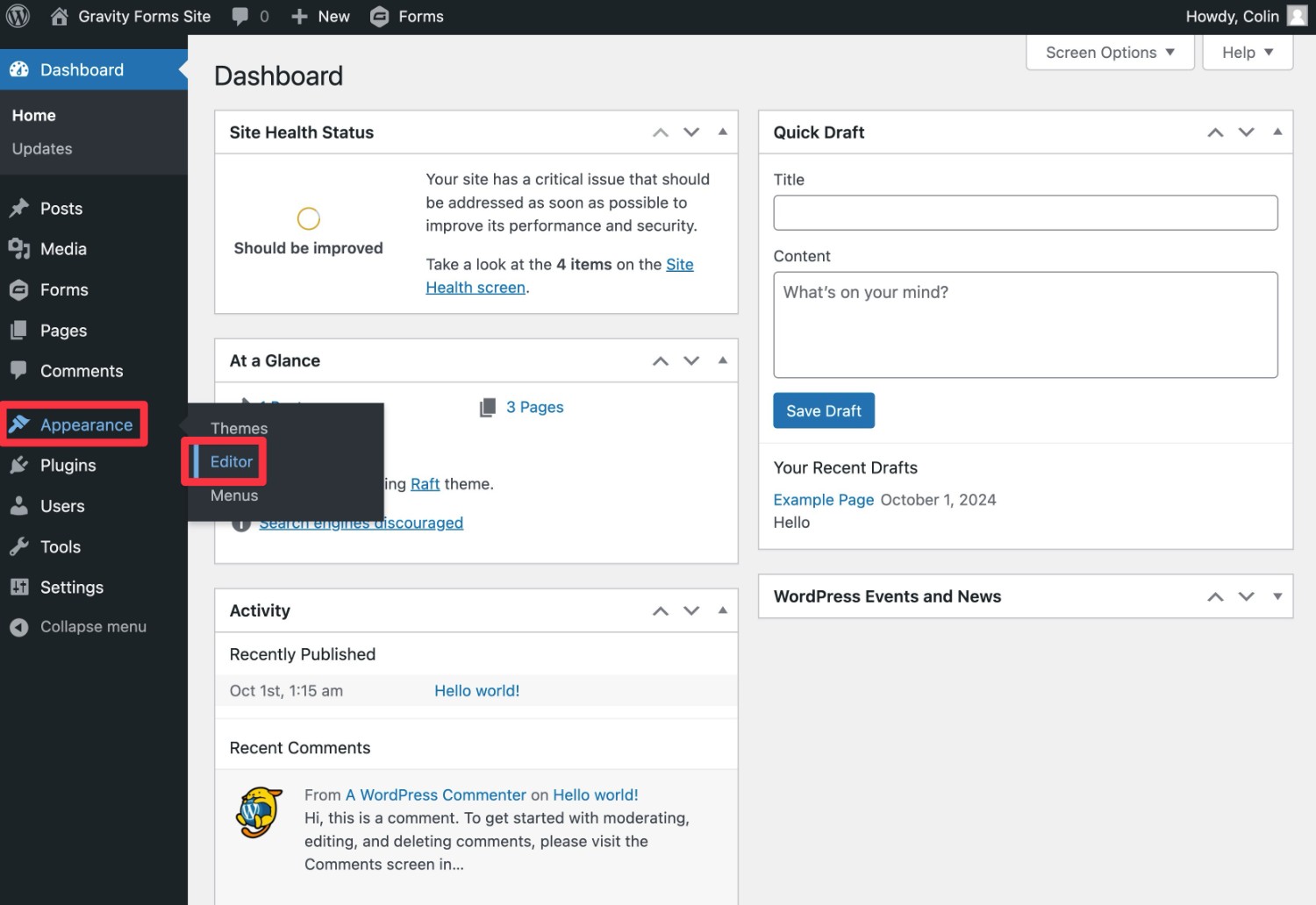Click the Gravity Forms Site name
This screenshot has width=1316, height=905.
[145, 17]
